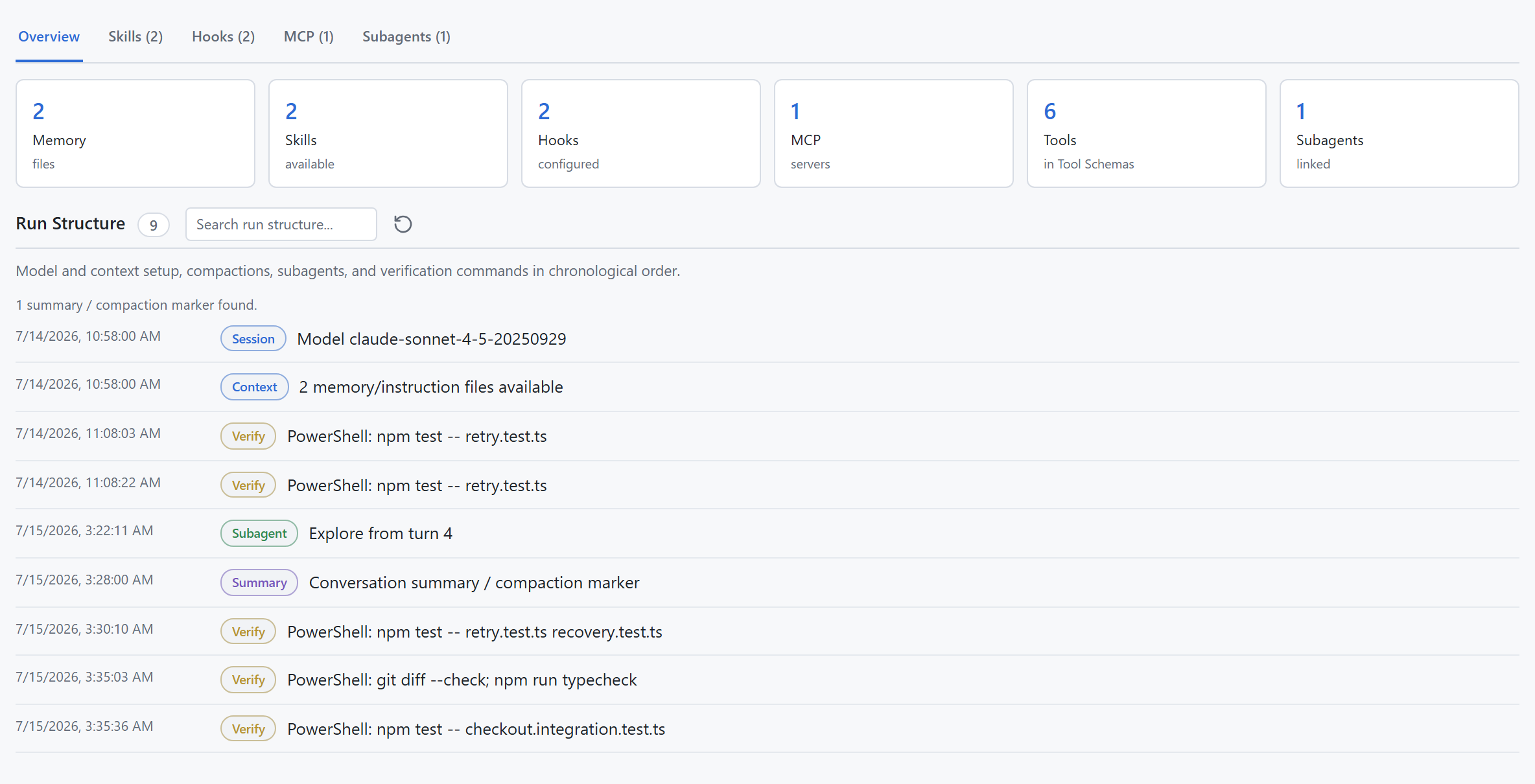Click the timestamp 7/15/2026, 3:35:36 AM
This screenshot has width=1535, height=784.
click(84, 726)
